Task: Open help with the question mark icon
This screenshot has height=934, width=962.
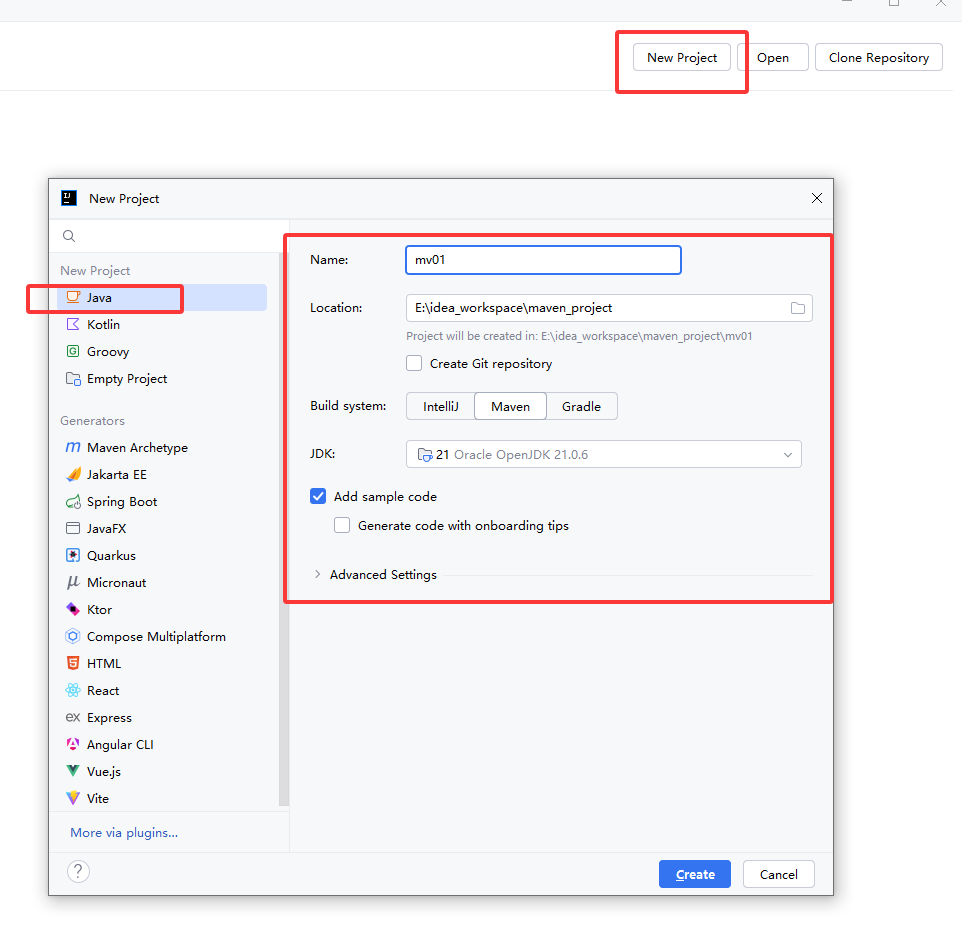Action: coord(79,871)
